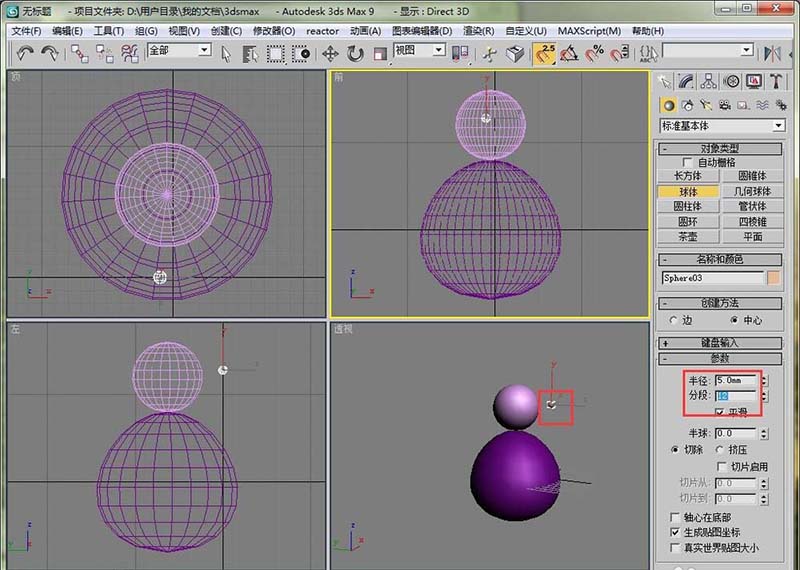Select the 中心 creation method radio
Screen dimensions: 800x570
click(x=734, y=320)
